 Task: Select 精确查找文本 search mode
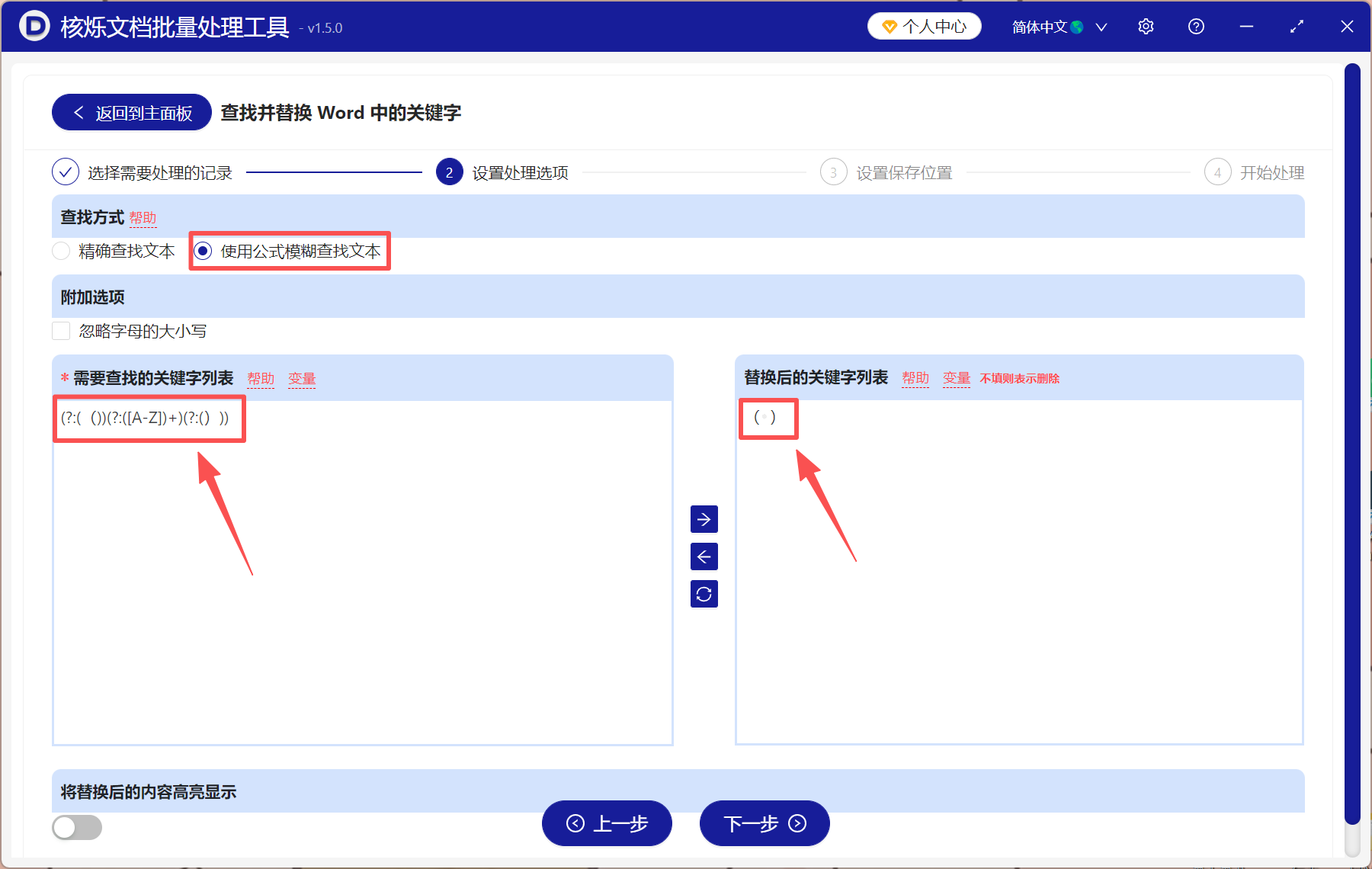[x=61, y=251]
